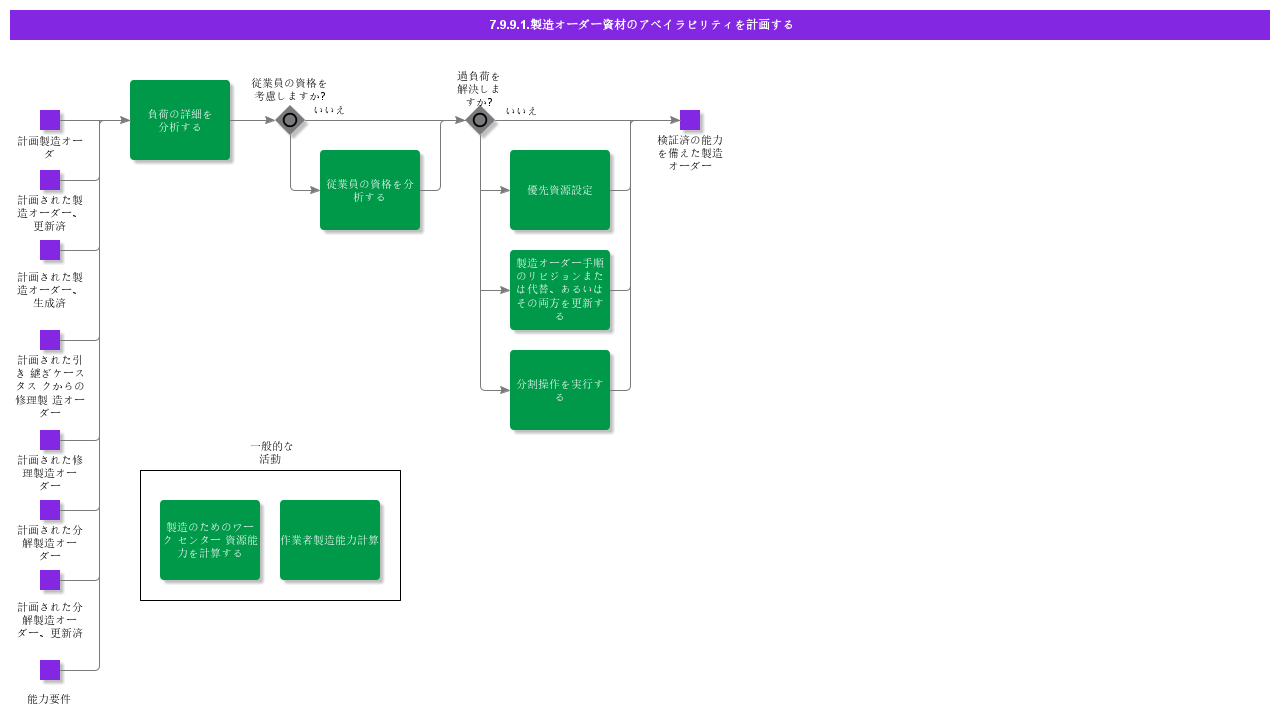This screenshot has width=1280, height=723.
Task: Open details of 分割操作を実行する node
Action: (x=560, y=390)
